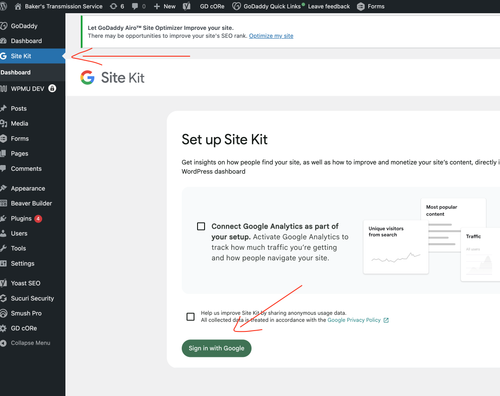Click the Set up Site Kit heading
The width and height of the screenshot is (500, 396).
(x=224, y=140)
